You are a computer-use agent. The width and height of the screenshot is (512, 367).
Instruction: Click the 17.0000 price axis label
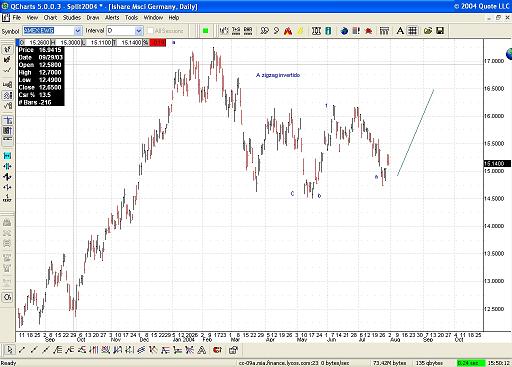[494, 61]
